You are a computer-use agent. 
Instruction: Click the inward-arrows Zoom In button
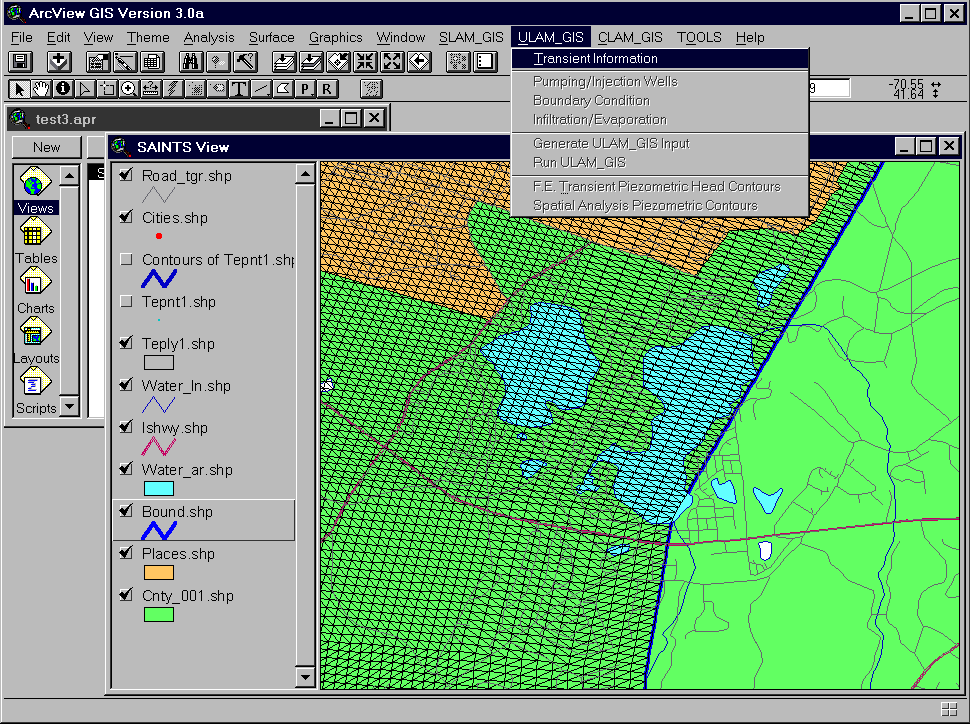click(366, 61)
